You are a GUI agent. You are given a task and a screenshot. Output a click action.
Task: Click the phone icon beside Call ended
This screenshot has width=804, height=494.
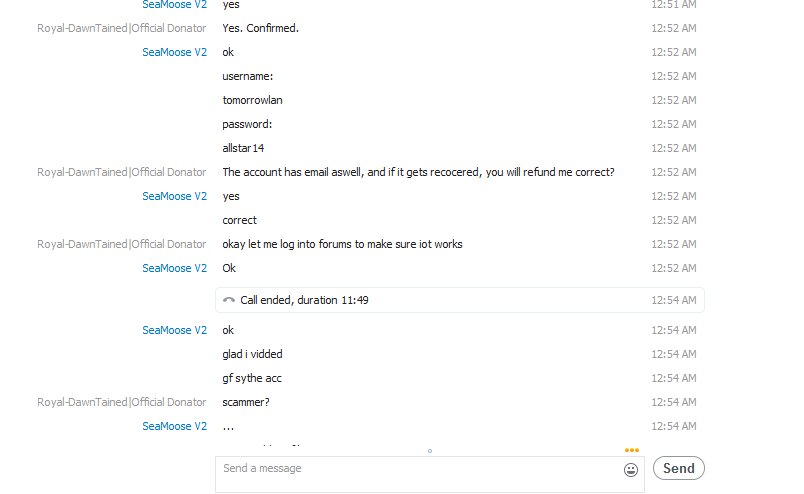(229, 300)
